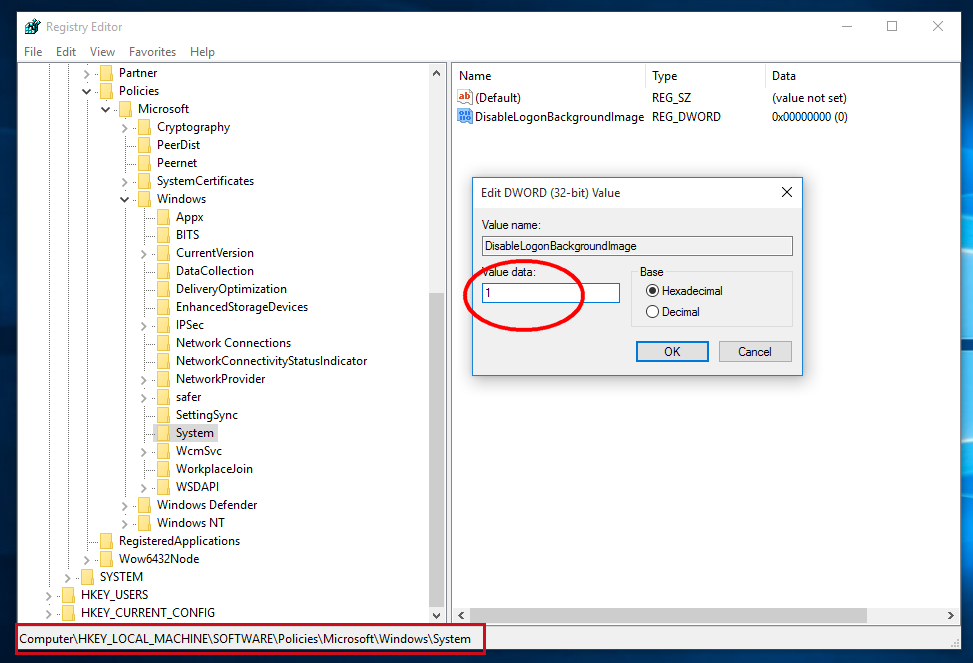Screen dimensions: 973x663
Task: Click the NetworkConnectivityStatusIndicator folder icon
Action: (163, 361)
